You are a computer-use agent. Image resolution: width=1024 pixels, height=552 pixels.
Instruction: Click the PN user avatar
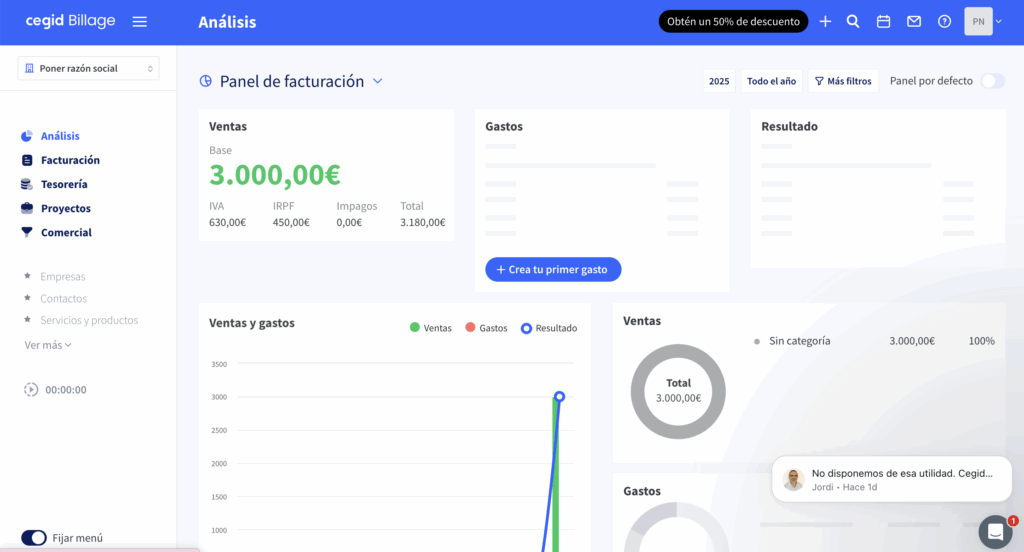pos(978,22)
